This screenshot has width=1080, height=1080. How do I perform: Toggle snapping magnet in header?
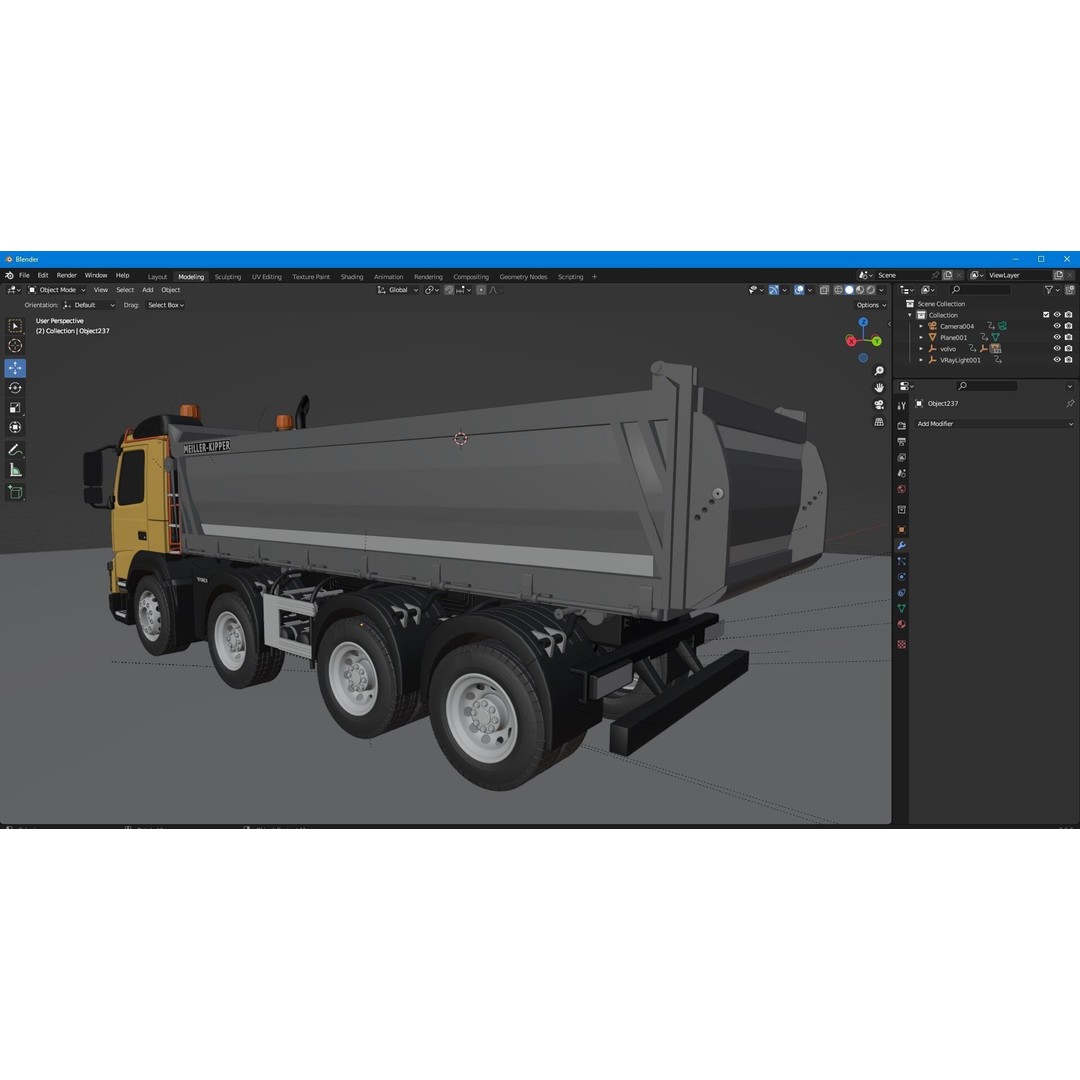[x=449, y=290]
